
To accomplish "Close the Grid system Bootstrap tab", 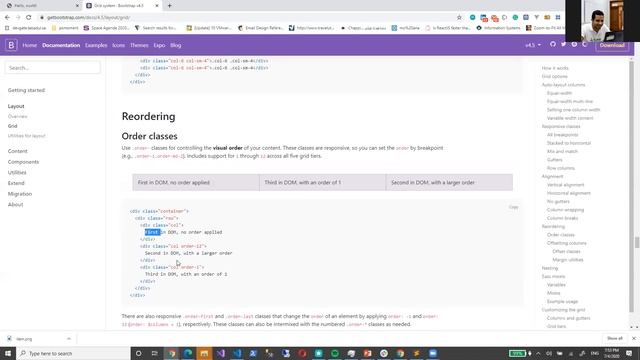I will pos(157,6).
